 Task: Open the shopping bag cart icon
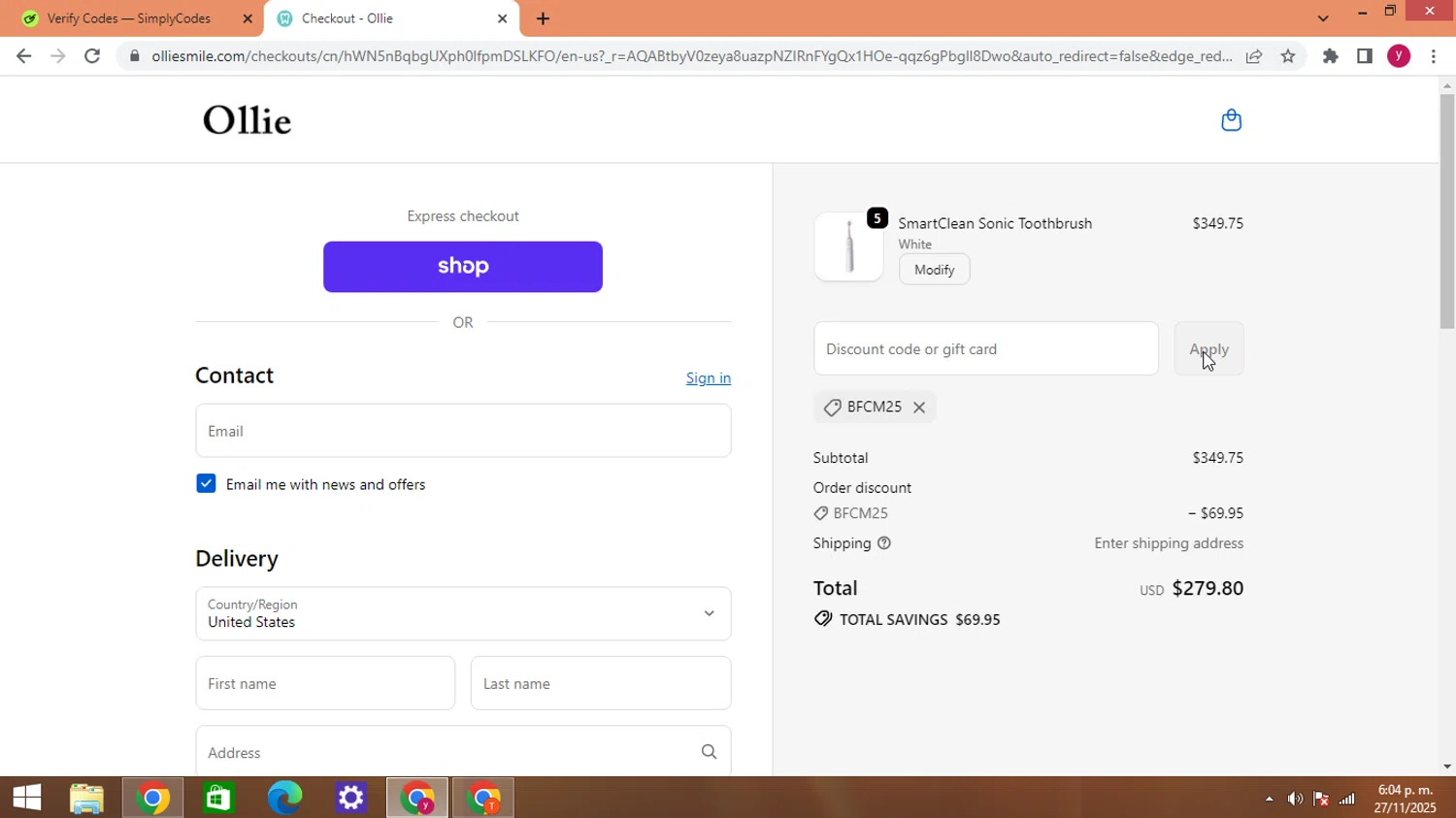1231,120
